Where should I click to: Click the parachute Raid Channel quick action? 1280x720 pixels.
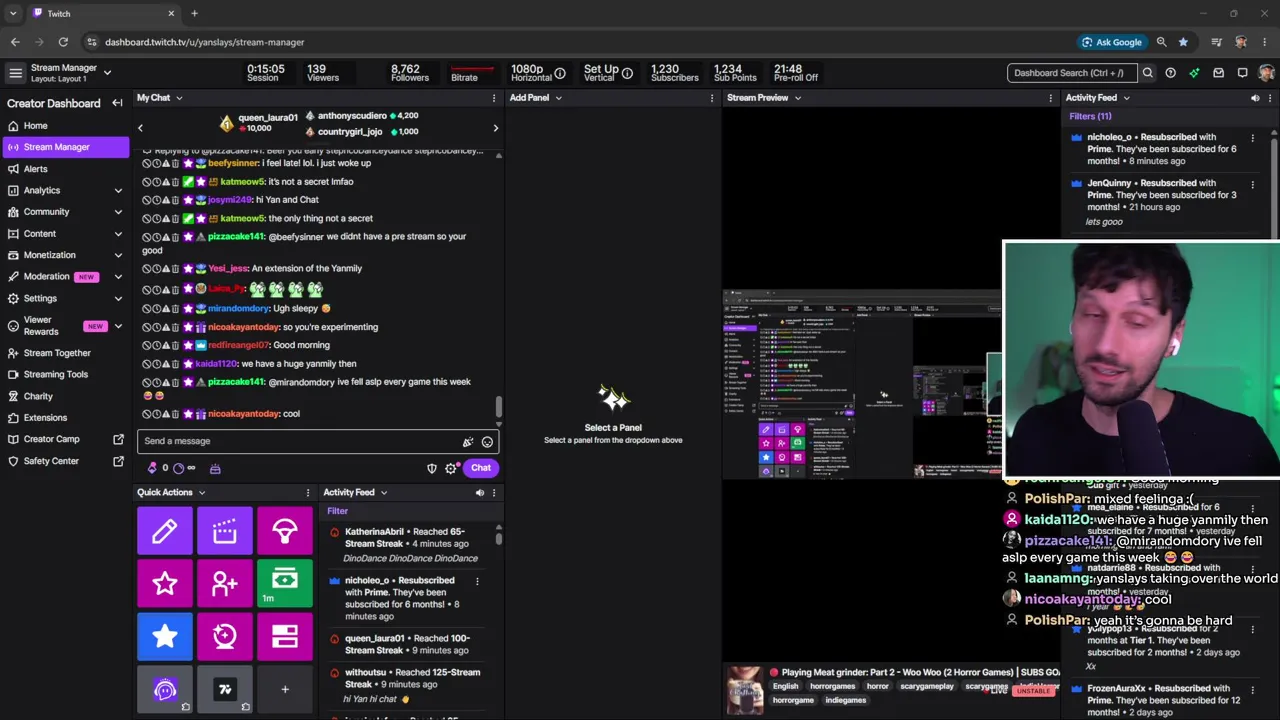pos(285,532)
